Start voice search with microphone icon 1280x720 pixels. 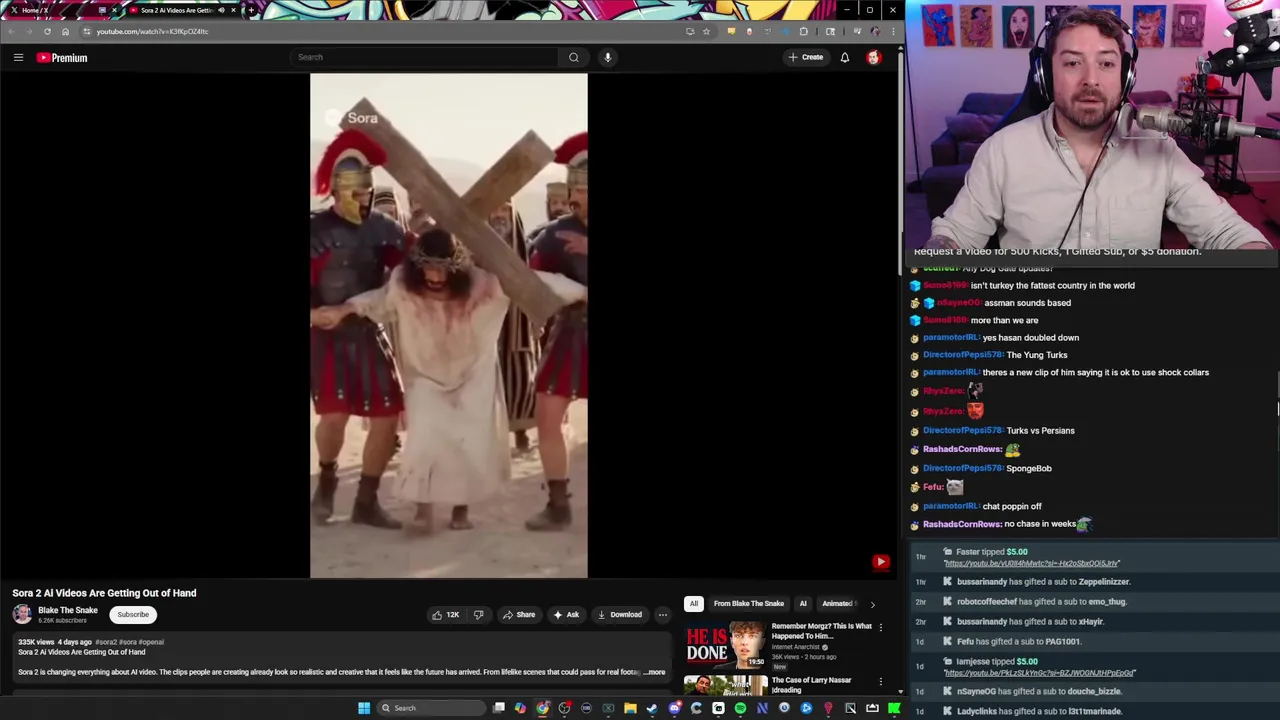tap(607, 57)
